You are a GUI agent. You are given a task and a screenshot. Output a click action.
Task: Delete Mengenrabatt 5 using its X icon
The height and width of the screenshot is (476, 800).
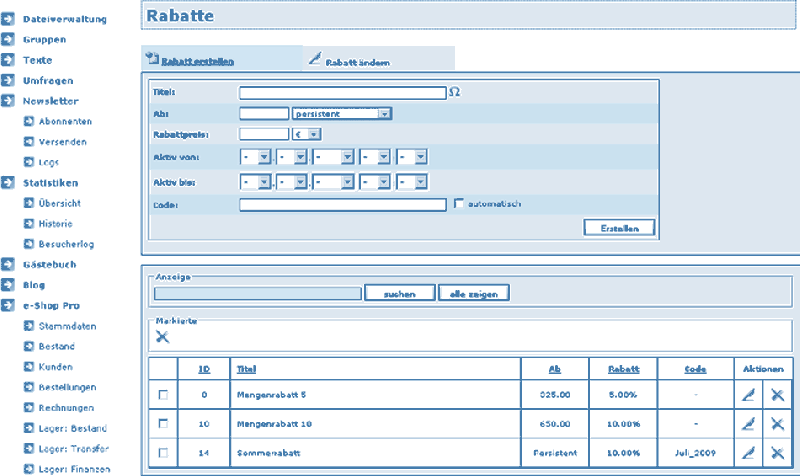click(x=778, y=394)
